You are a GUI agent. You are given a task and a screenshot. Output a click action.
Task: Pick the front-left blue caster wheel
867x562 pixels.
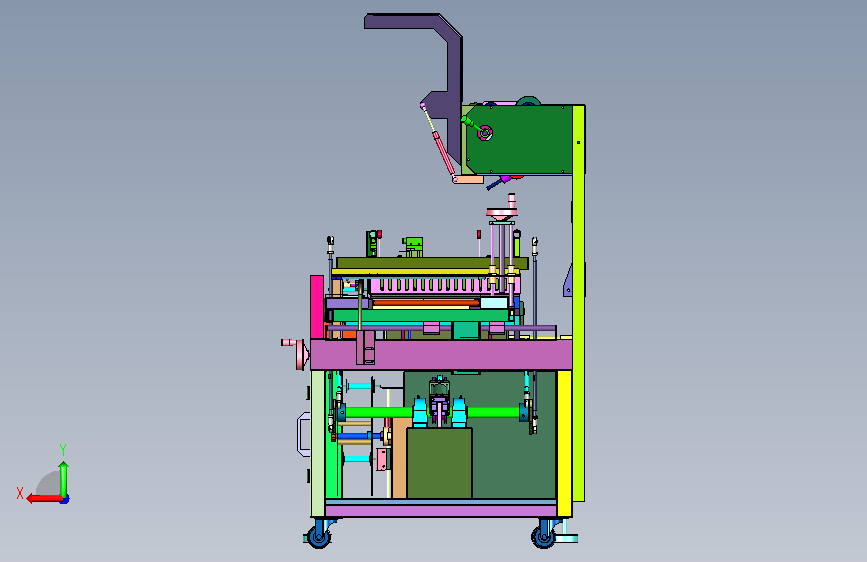(x=318, y=536)
